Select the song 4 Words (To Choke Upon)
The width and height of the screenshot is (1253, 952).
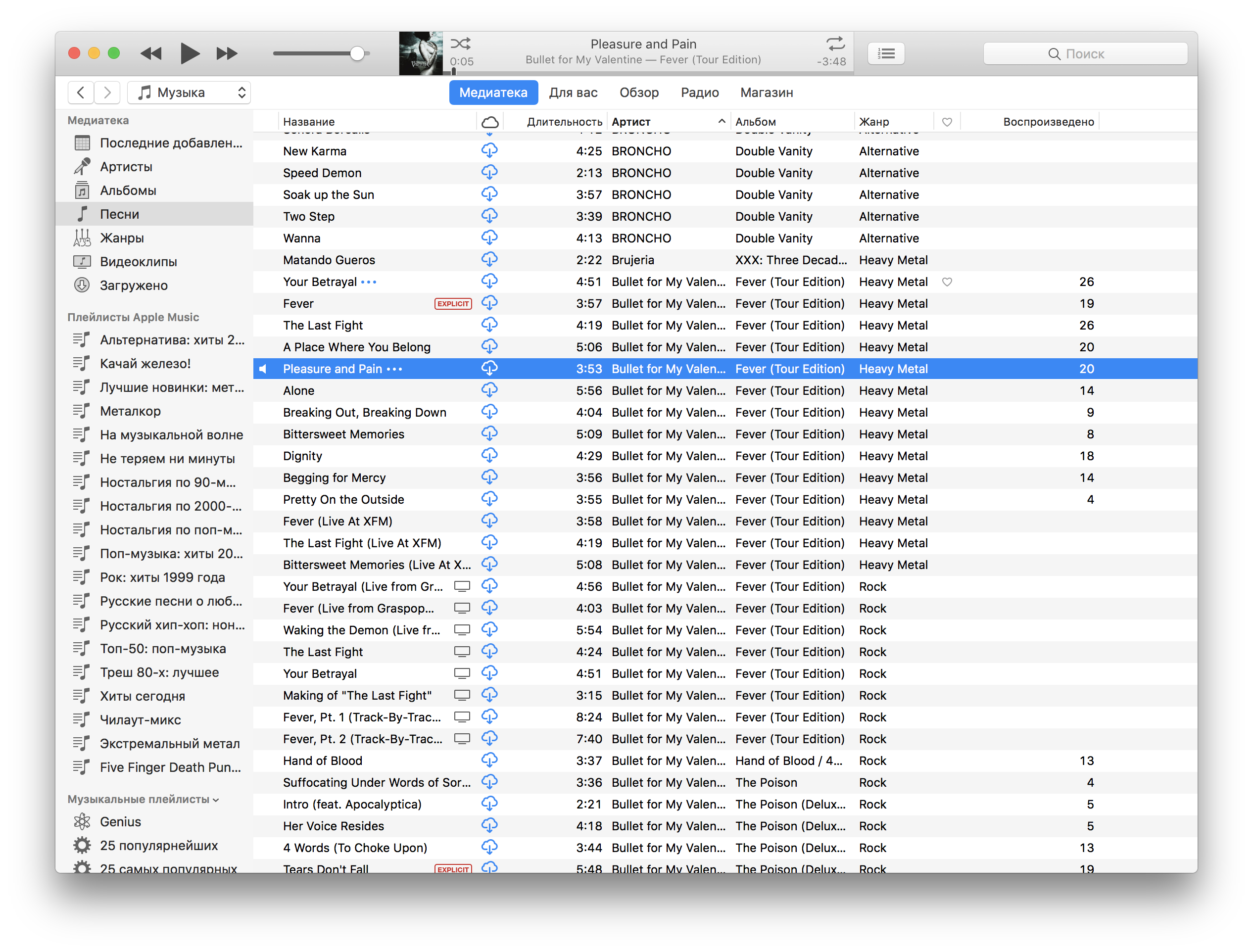click(x=725, y=848)
